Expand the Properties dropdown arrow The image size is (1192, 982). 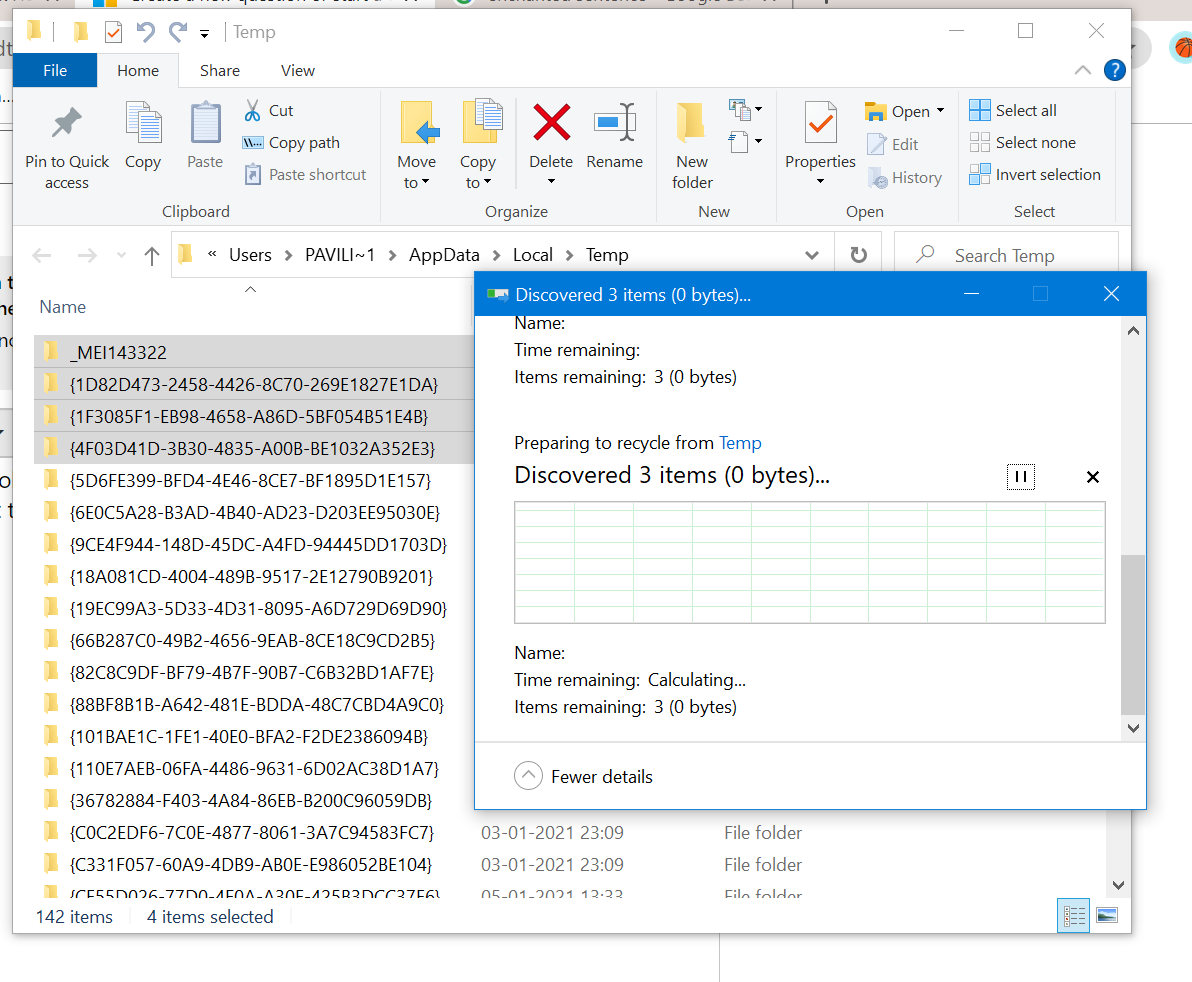tap(820, 182)
